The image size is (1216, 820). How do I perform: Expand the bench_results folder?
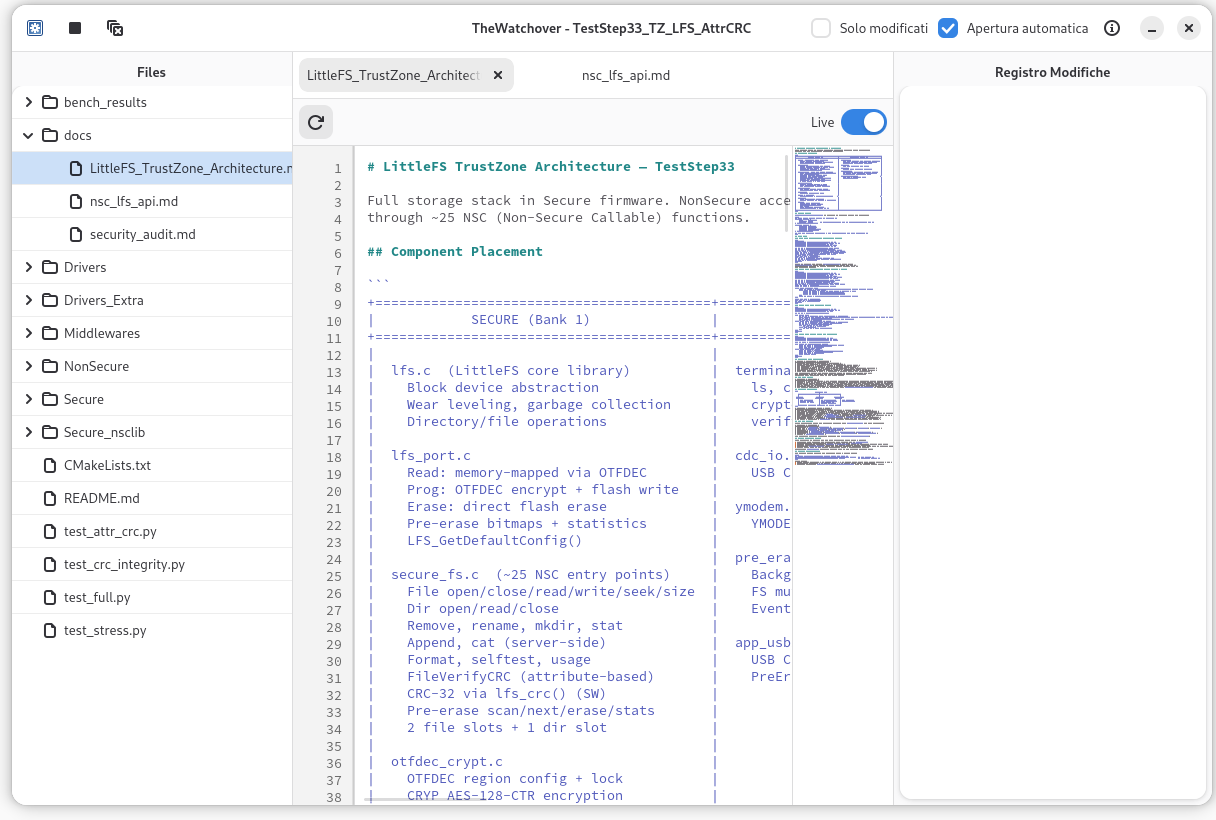[x=28, y=102]
